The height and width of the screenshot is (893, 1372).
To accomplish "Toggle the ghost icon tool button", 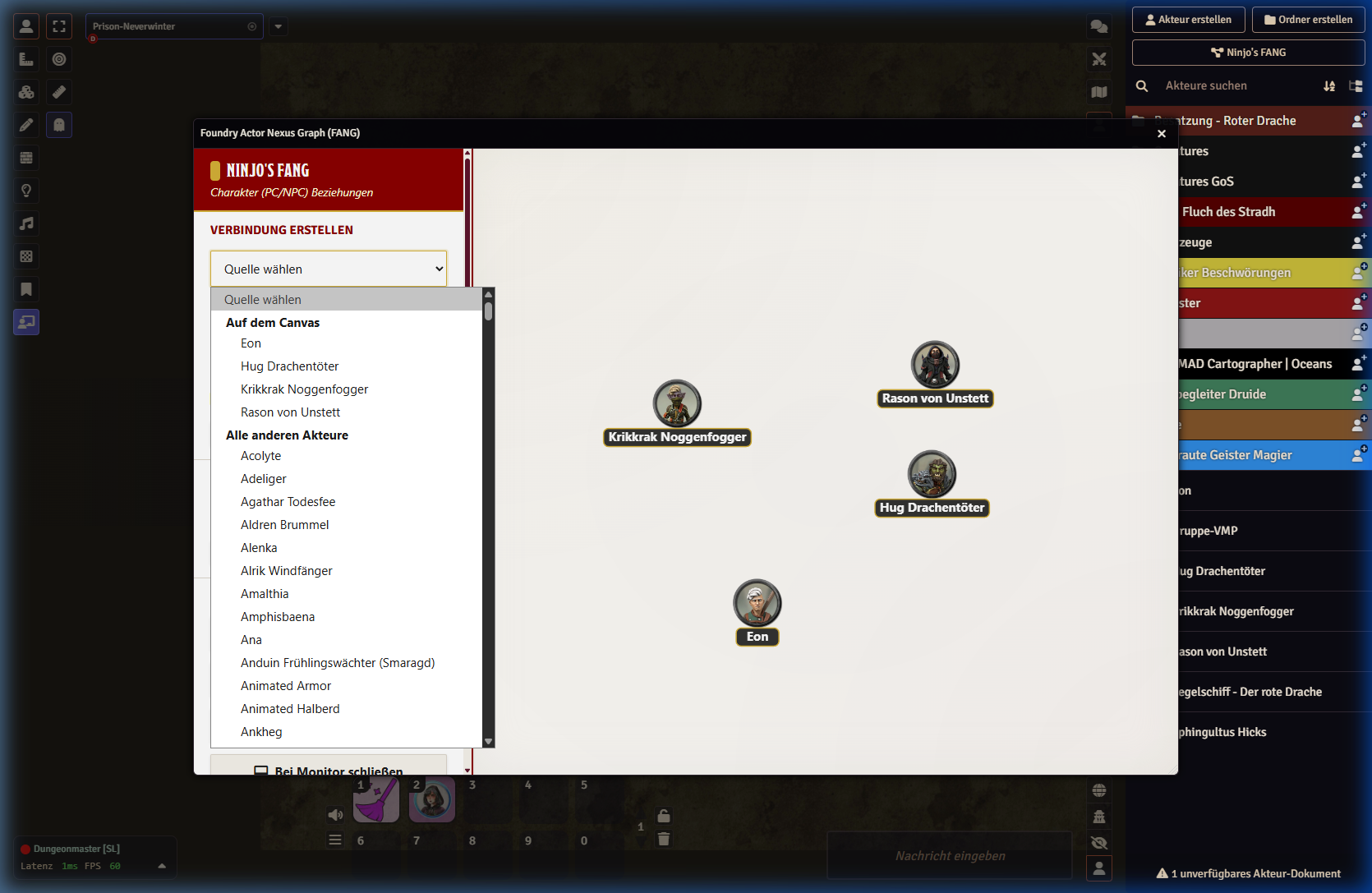I will pos(59,125).
